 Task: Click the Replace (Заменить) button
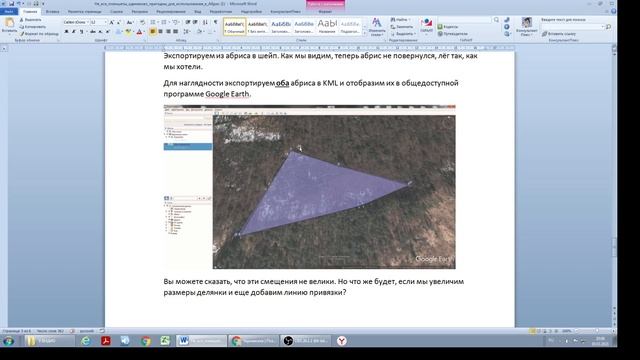pyautogui.click(x=402, y=27)
